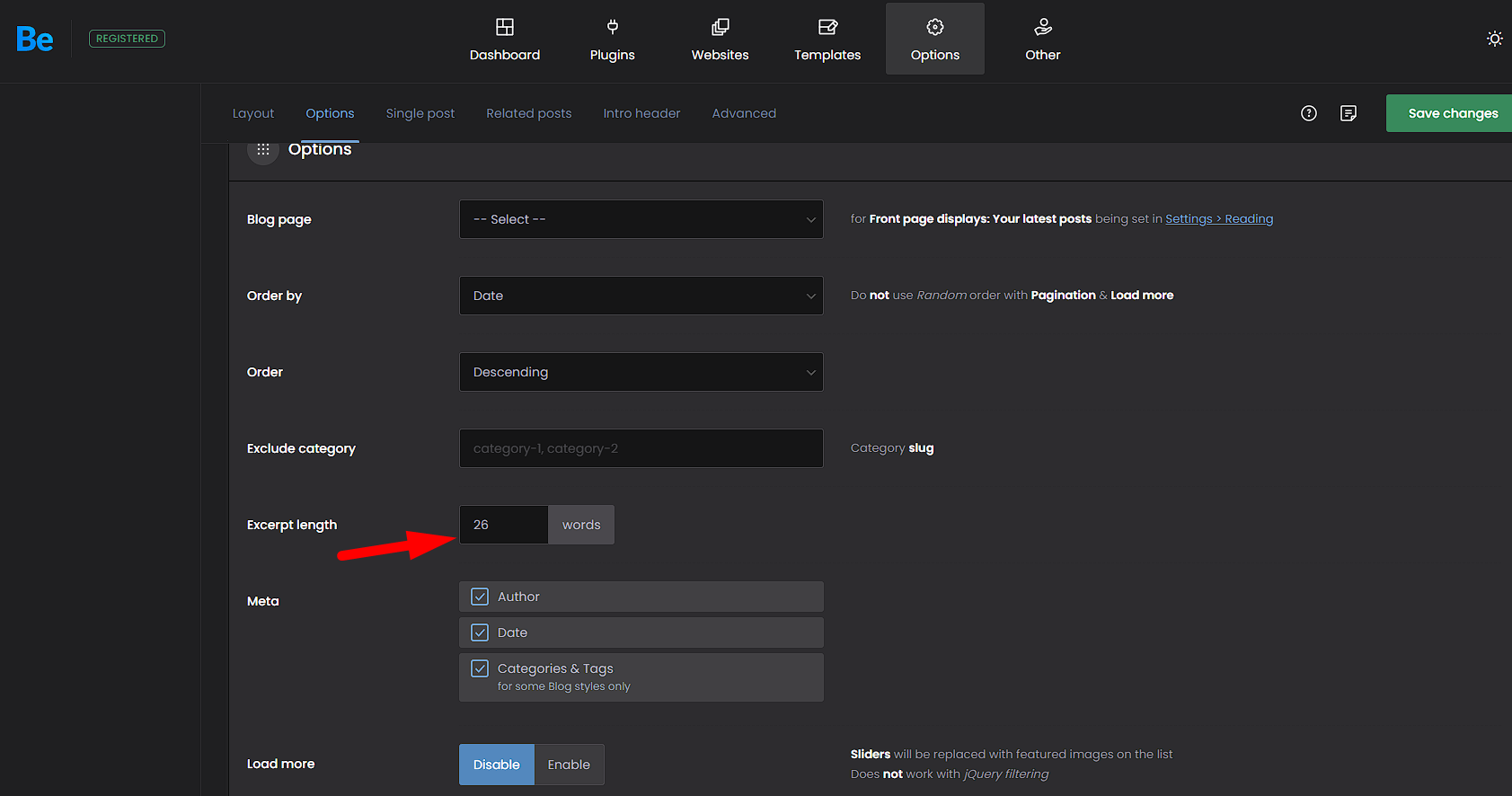Click the Be logo

pos(35,39)
